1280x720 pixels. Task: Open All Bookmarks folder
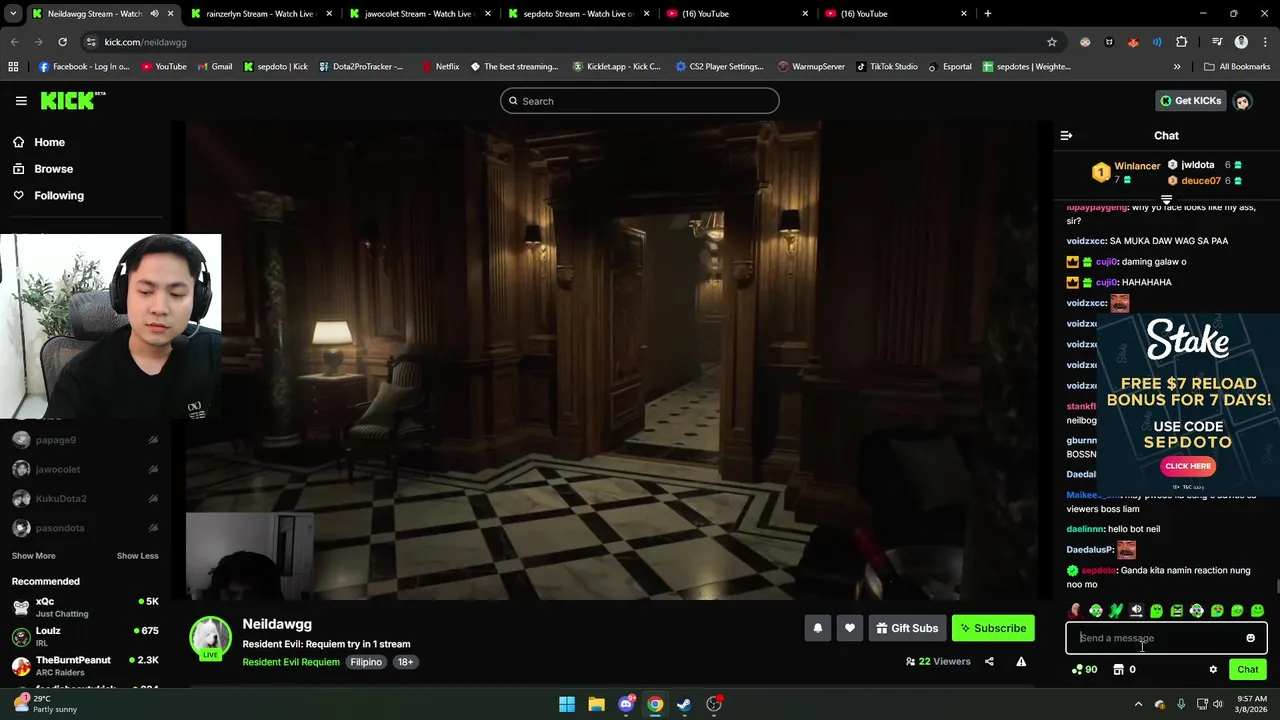click(1237, 67)
